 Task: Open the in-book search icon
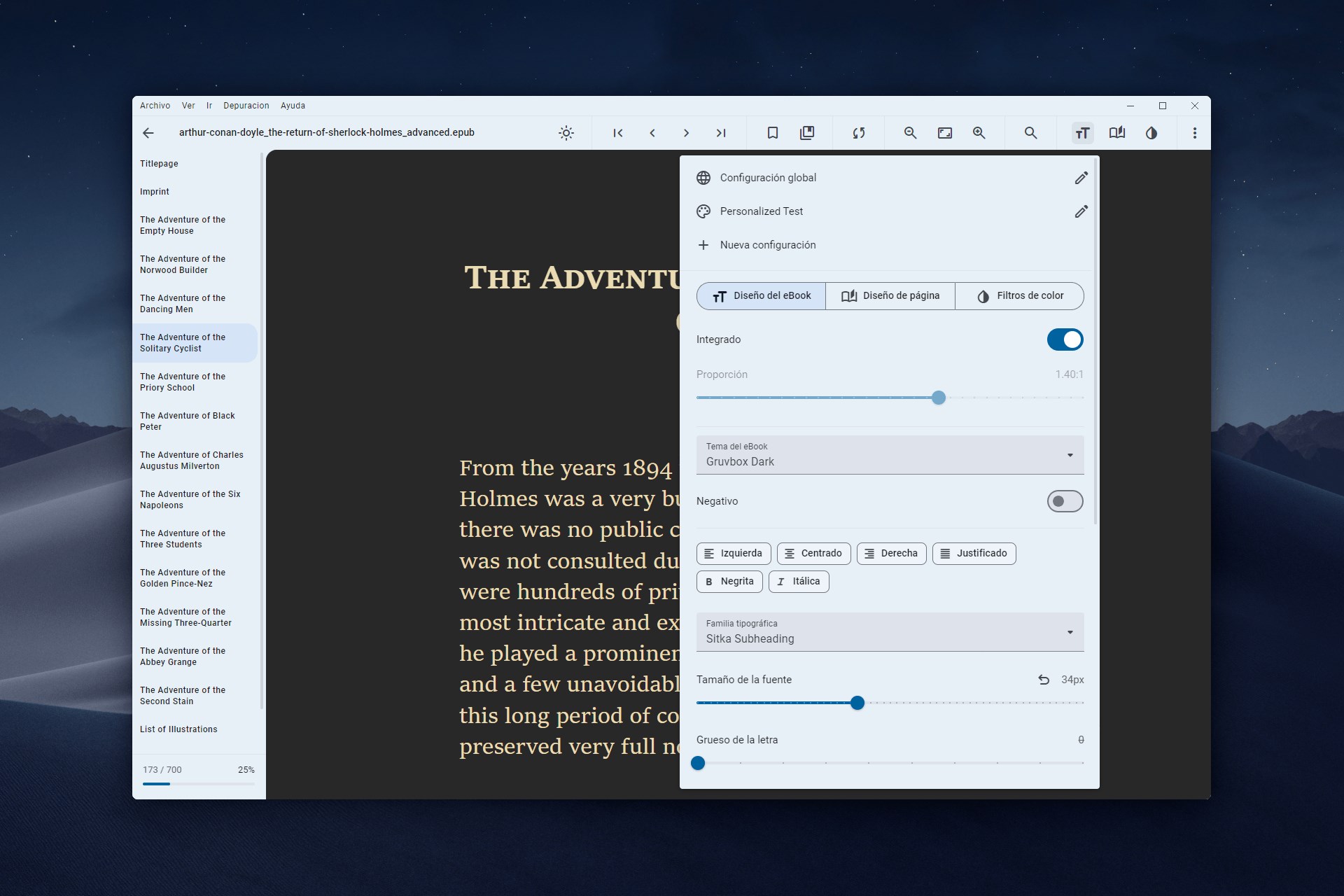1031,133
